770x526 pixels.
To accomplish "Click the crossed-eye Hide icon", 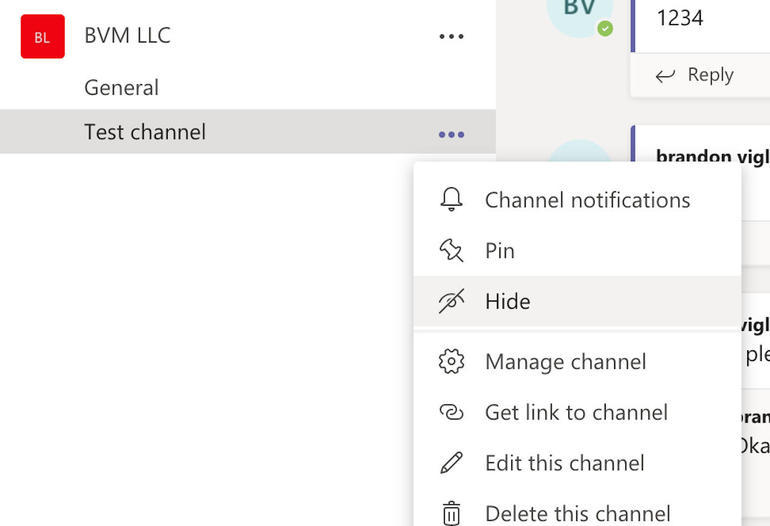I will click(x=452, y=301).
